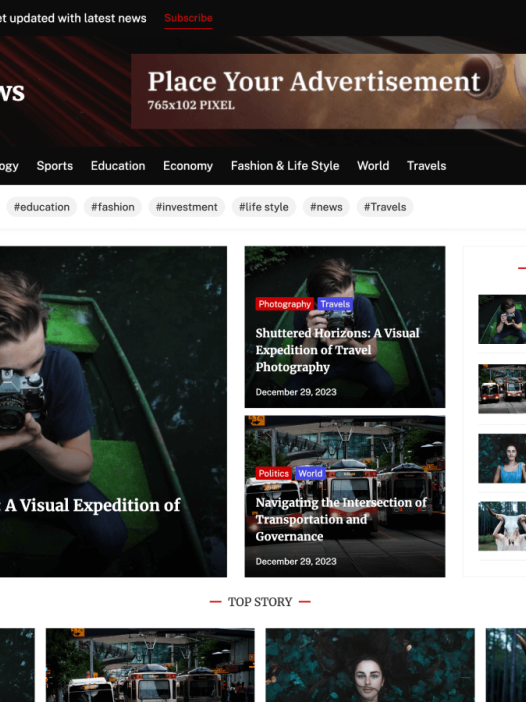Open the Place Your Advertisement banner
The height and width of the screenshot is (702, 526).
[x=328, y=91]
